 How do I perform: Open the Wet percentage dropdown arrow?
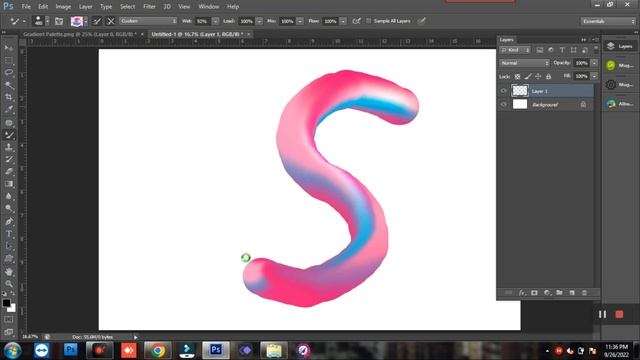216,21
